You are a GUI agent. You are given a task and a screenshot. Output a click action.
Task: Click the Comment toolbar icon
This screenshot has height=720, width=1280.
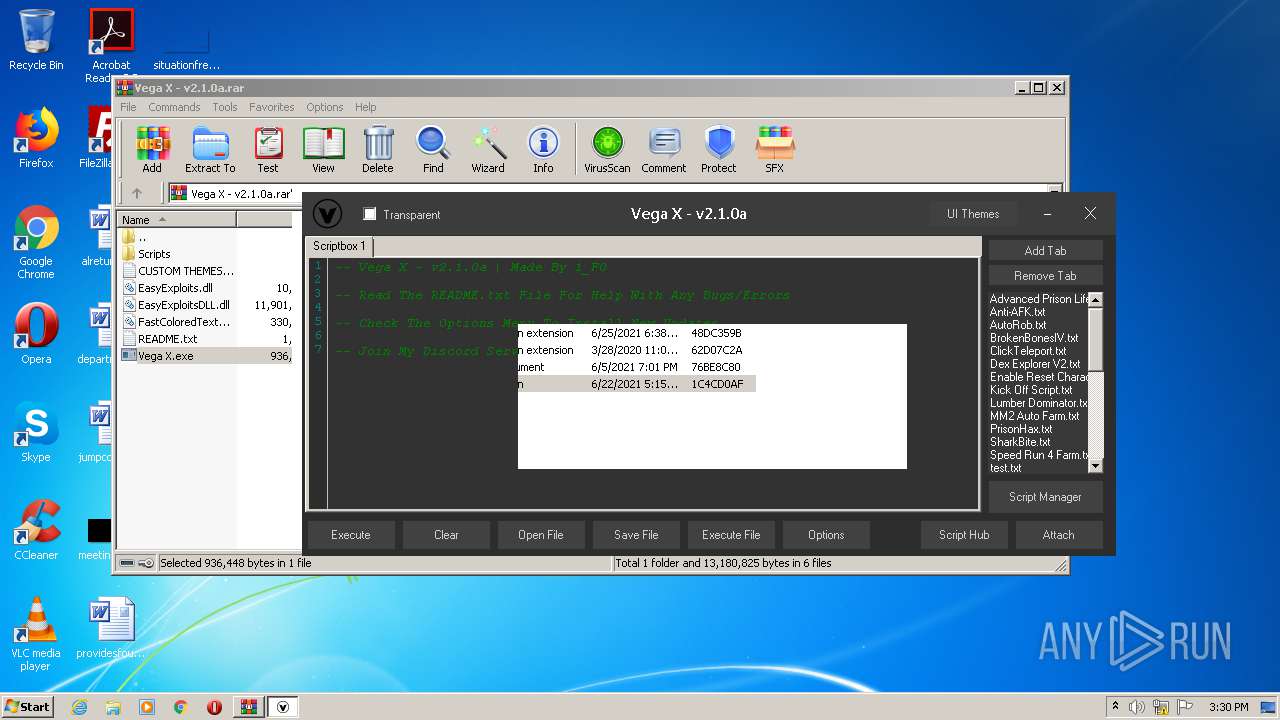664,150
